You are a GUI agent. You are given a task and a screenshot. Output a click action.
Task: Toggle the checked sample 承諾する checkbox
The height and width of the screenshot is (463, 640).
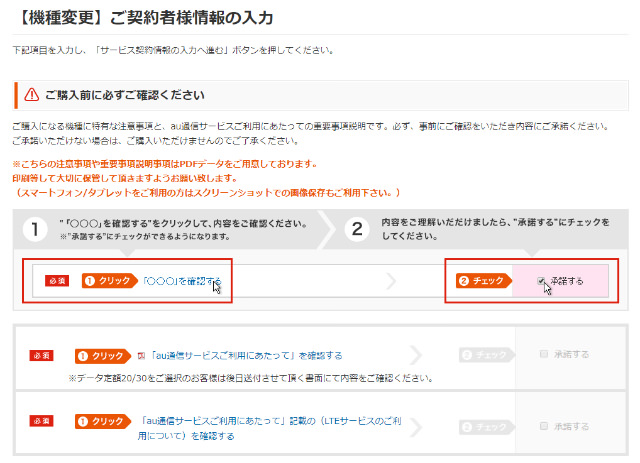pos(541,281)
